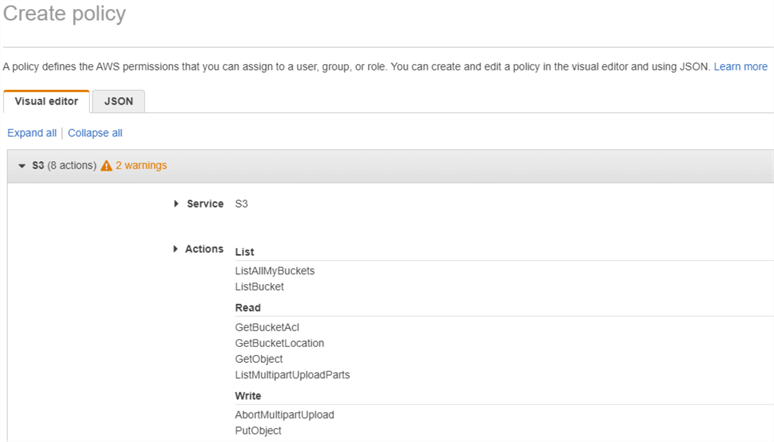
Task: Click the orange warning triangle icon
Action: pyautogui.click(x=106, y=166)
